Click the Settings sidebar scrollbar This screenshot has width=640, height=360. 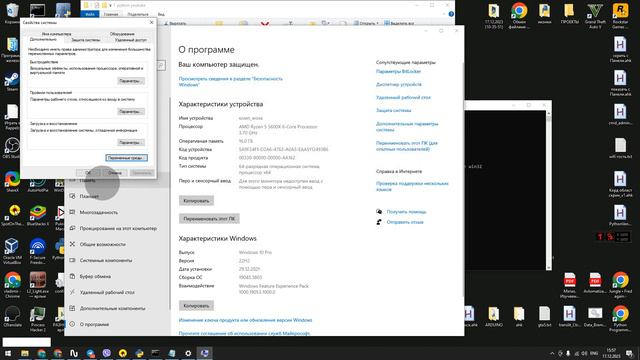tap(169, 204)
